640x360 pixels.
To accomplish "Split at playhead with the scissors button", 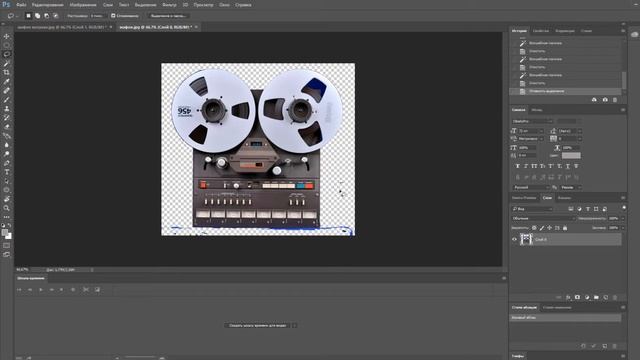I will (86, 289).
